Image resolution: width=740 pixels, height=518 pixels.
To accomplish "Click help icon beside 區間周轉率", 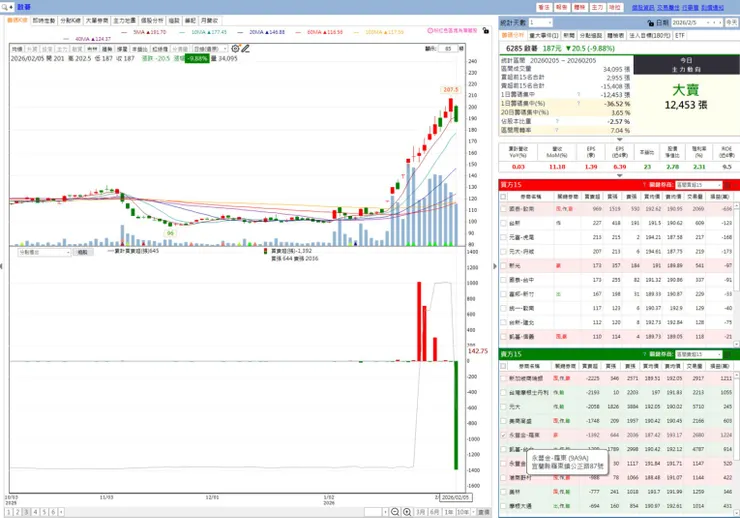I will [x=557, y=130].
